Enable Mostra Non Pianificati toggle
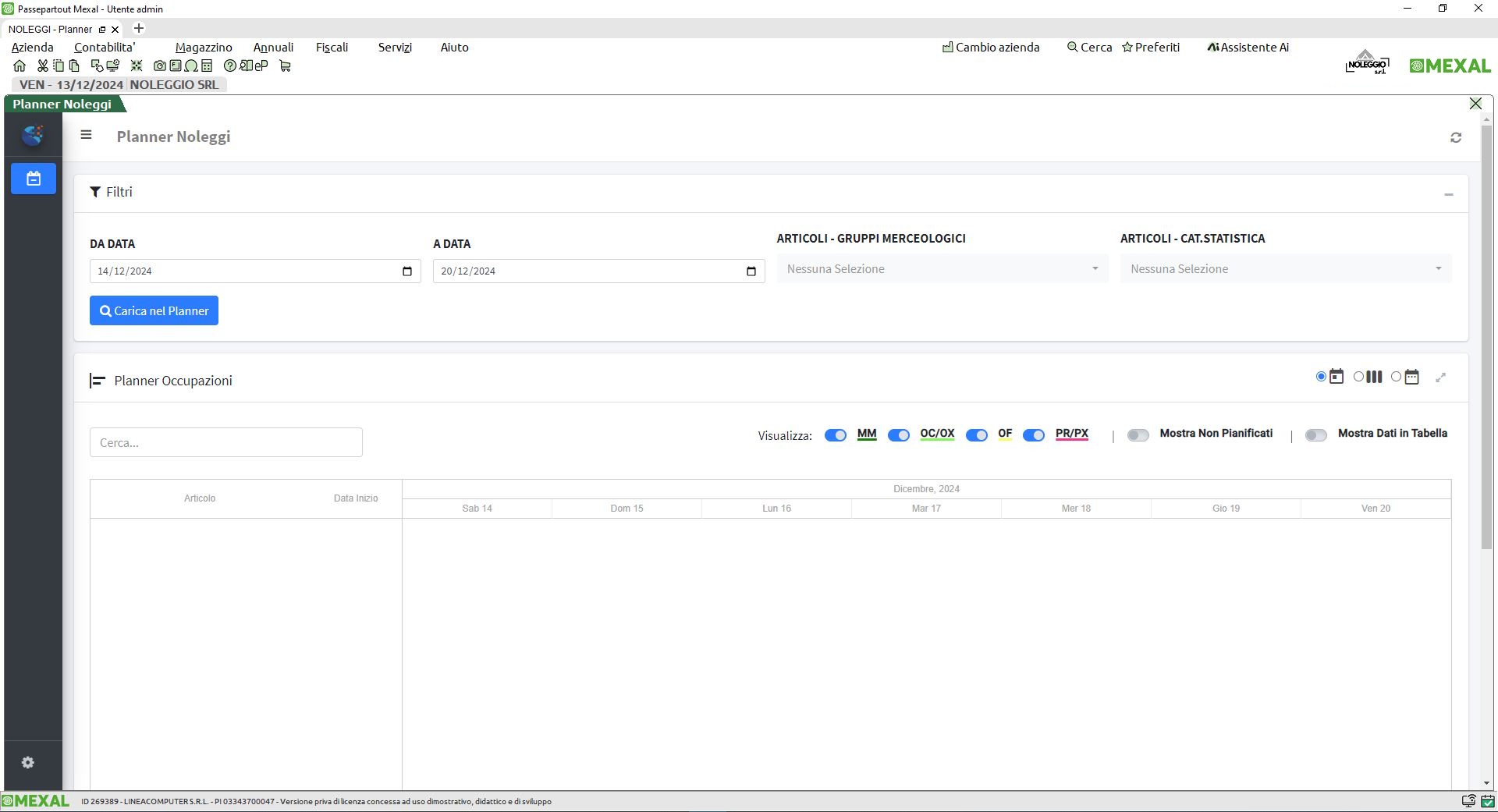 pyautogui.click(x=1138, y=435)
